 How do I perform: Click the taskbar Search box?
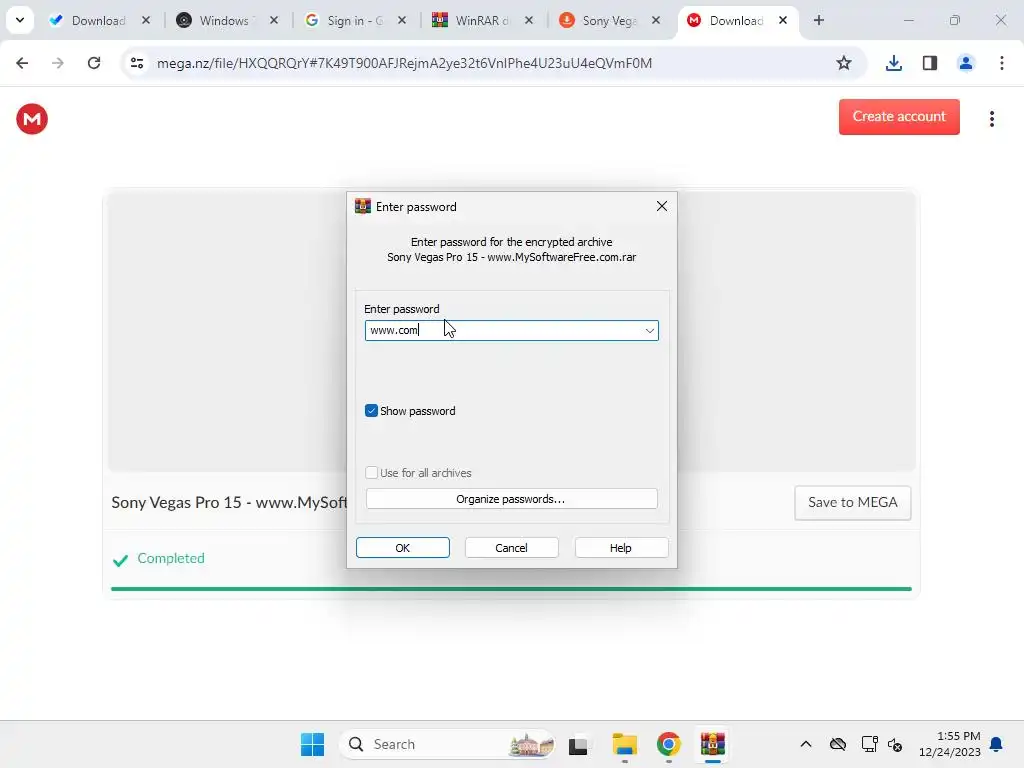coord(447,744)
